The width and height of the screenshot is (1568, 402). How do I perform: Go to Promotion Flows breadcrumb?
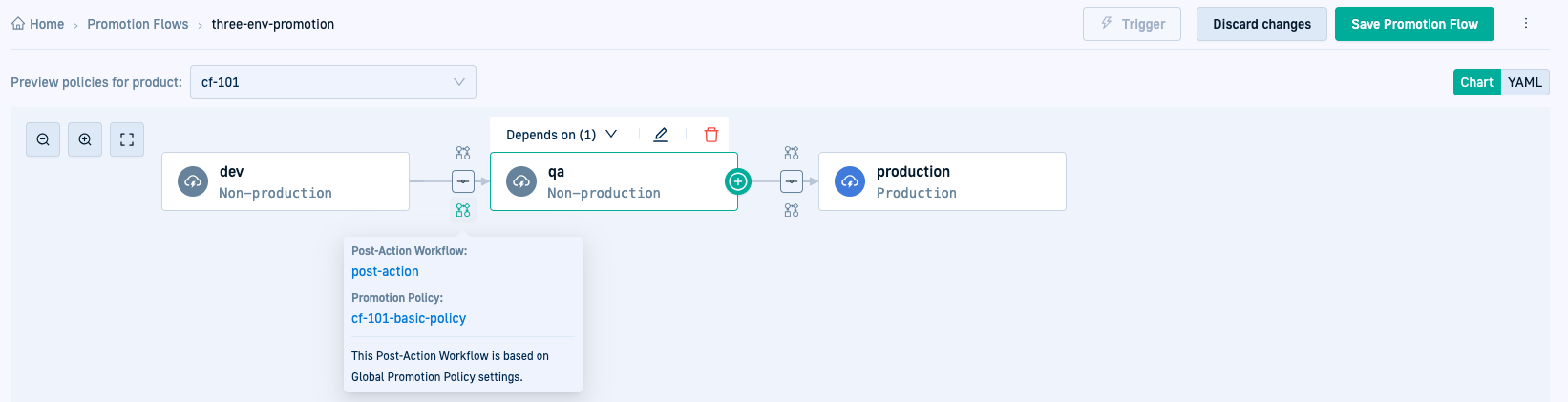pyautogui.click(x=138, y=24)
